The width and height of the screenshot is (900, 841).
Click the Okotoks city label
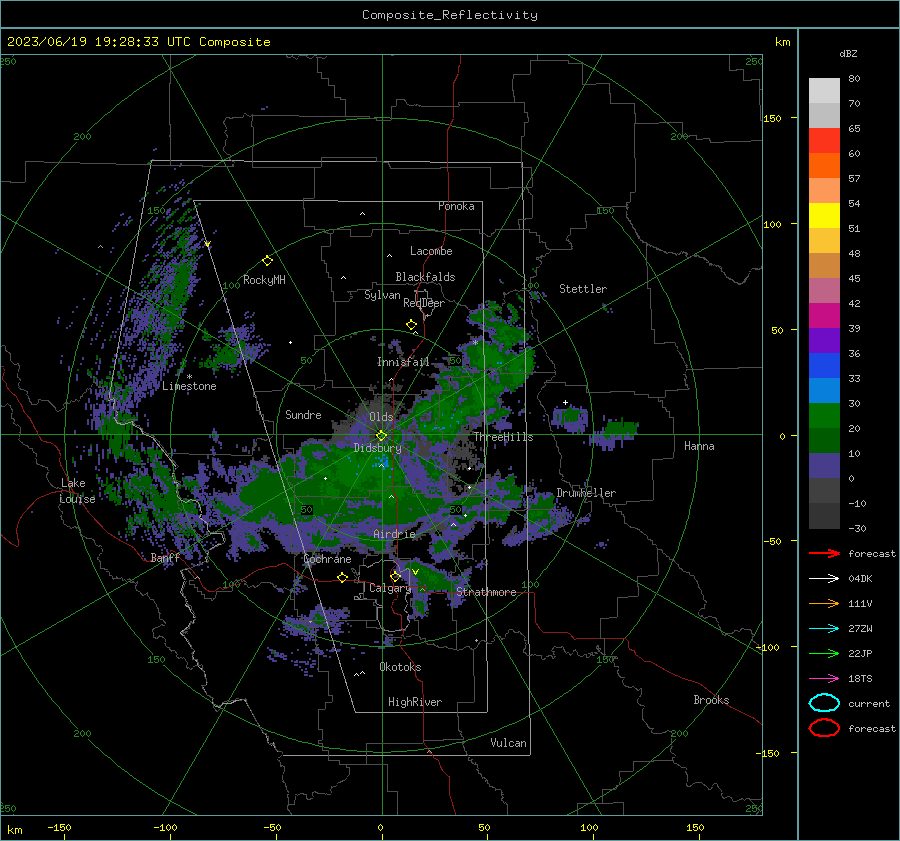point(400,667)
